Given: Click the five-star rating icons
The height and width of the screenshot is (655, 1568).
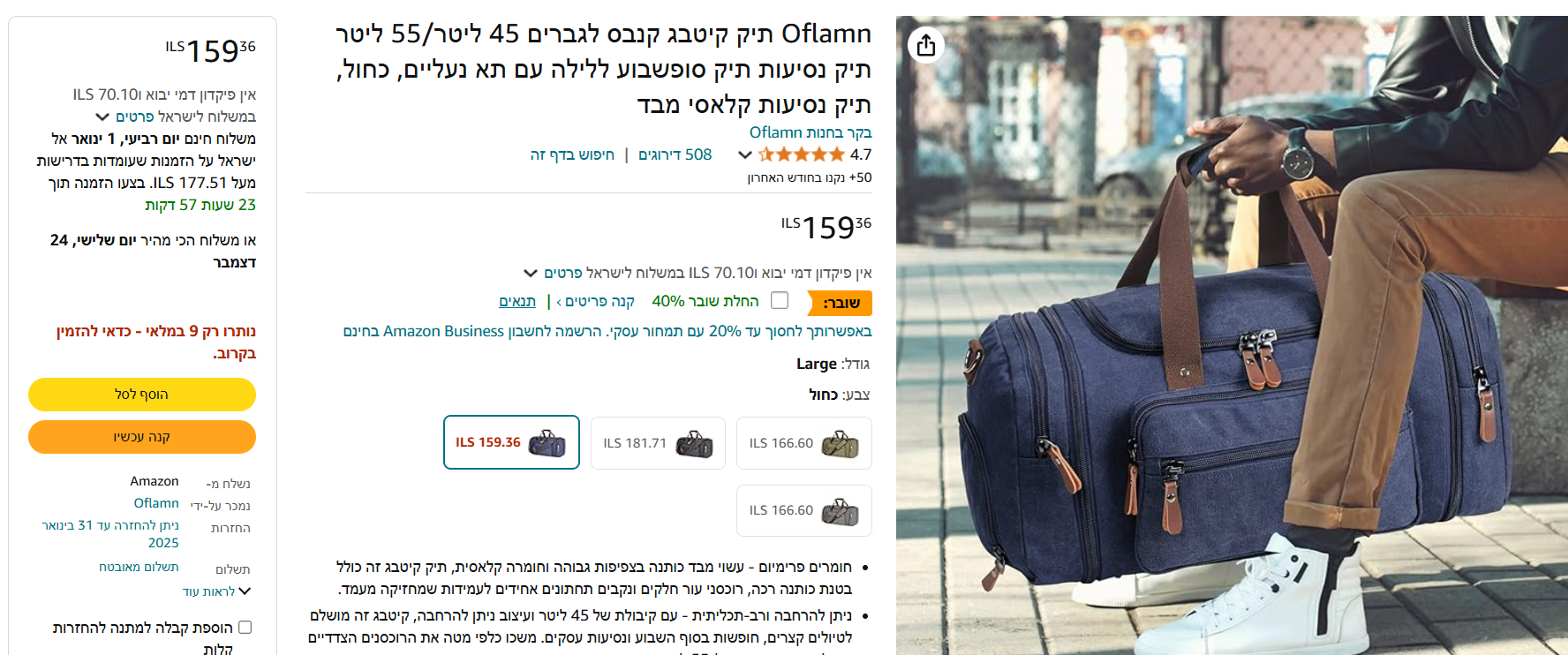Looking at the screenshot, I should pyautogui.click(x=802, y=154).
